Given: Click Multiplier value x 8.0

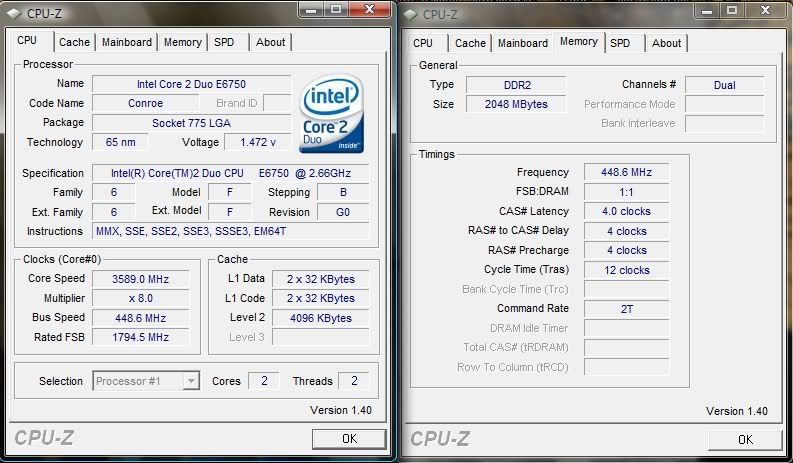Looking at the screenshot, I should 141,298.
